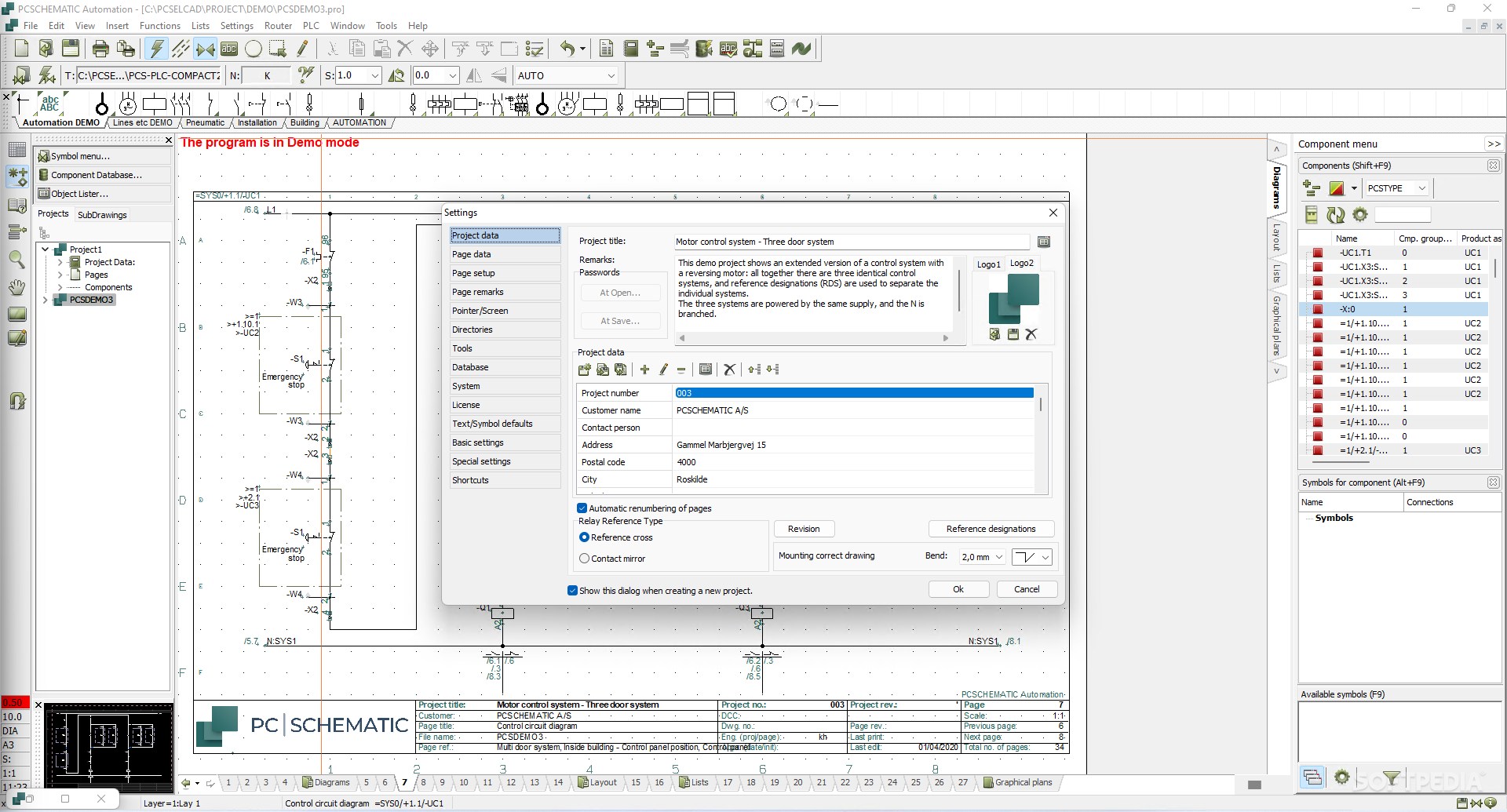Click the green wave router icon

801,49
